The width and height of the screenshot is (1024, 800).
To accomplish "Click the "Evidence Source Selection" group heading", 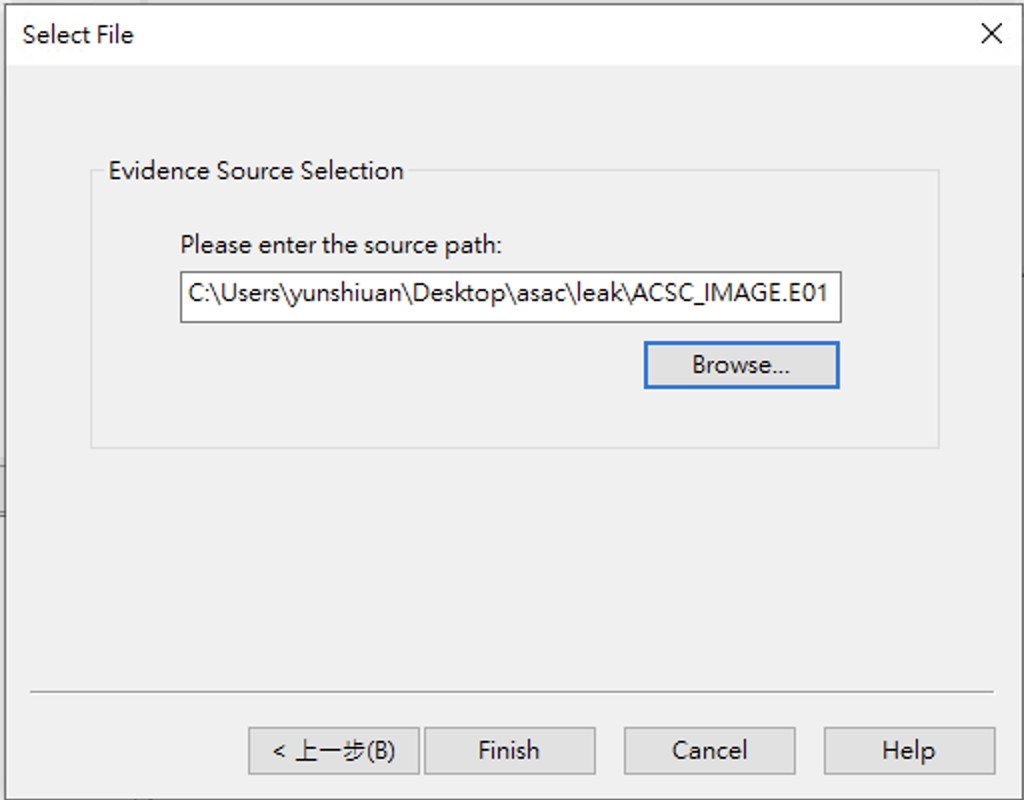I will (256, 171).
